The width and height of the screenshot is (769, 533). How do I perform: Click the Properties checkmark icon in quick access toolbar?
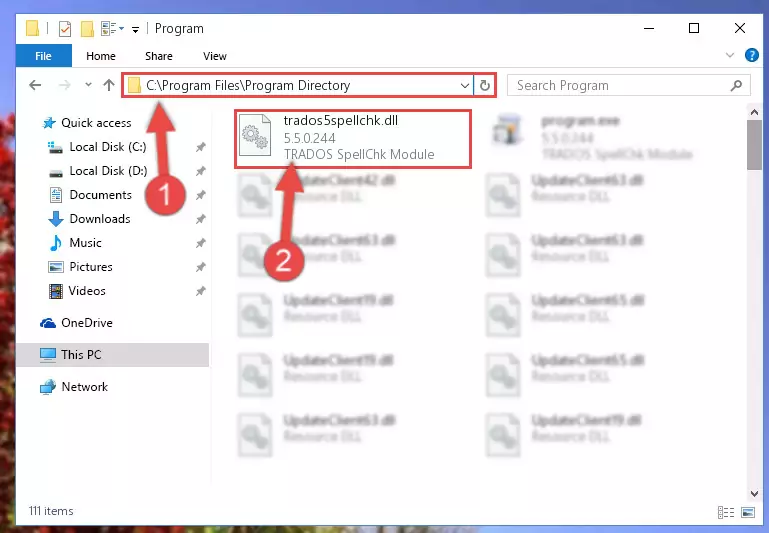[x=65, y=29]
